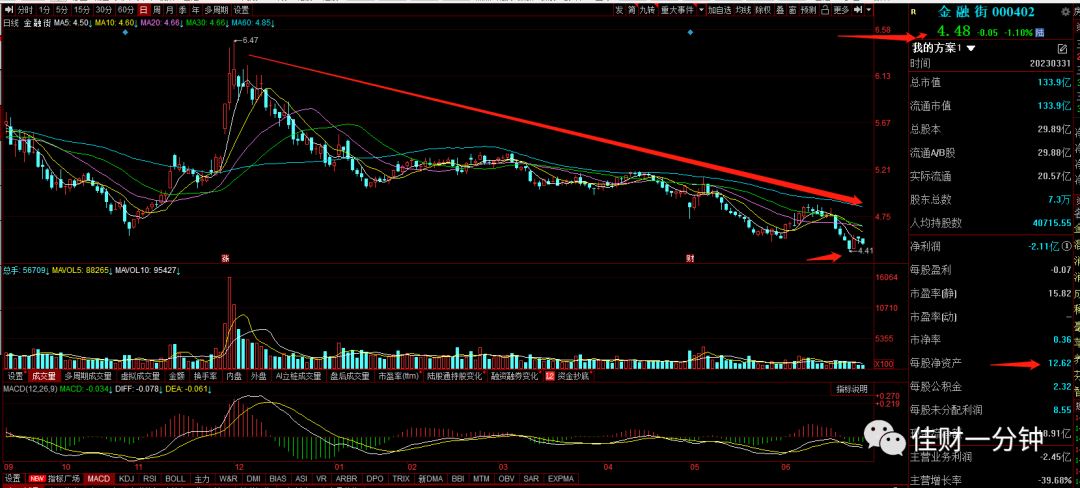Viewport: 1080px width, 488px height.
Task: Expand the dropdown arrow after 更多 toolbar
Action: [869, 10]
